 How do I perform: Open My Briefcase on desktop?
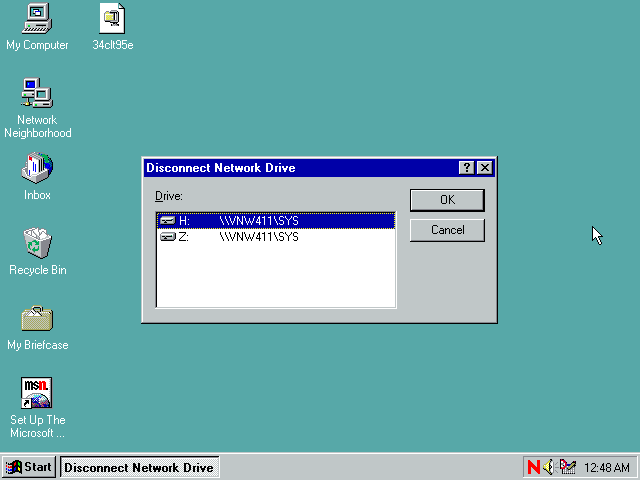coord(37,319)
